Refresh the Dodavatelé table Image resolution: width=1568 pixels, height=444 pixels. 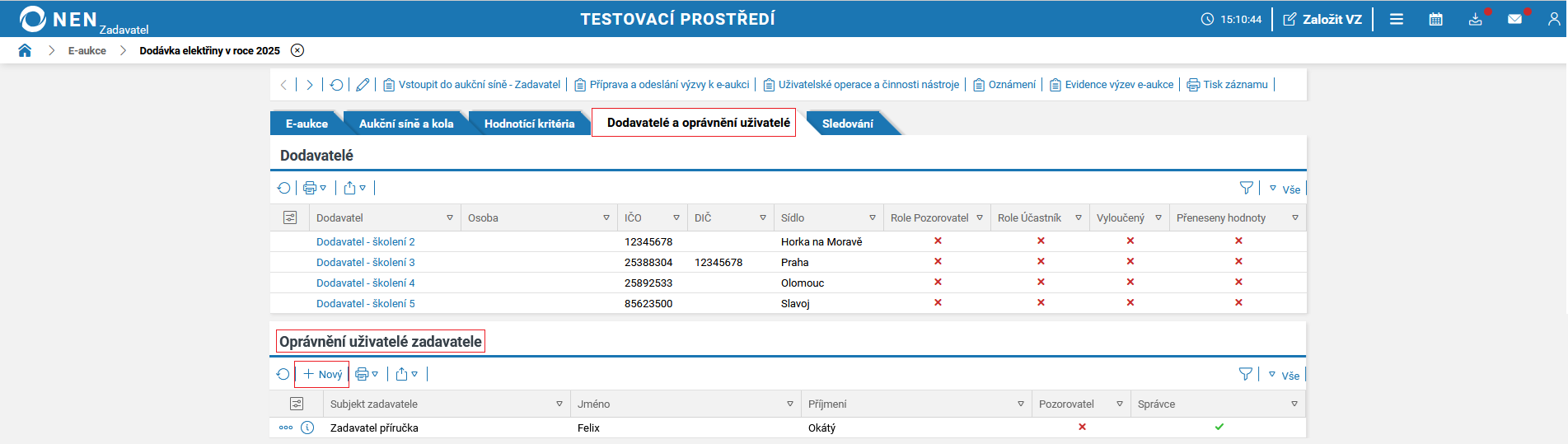[284, 188]
